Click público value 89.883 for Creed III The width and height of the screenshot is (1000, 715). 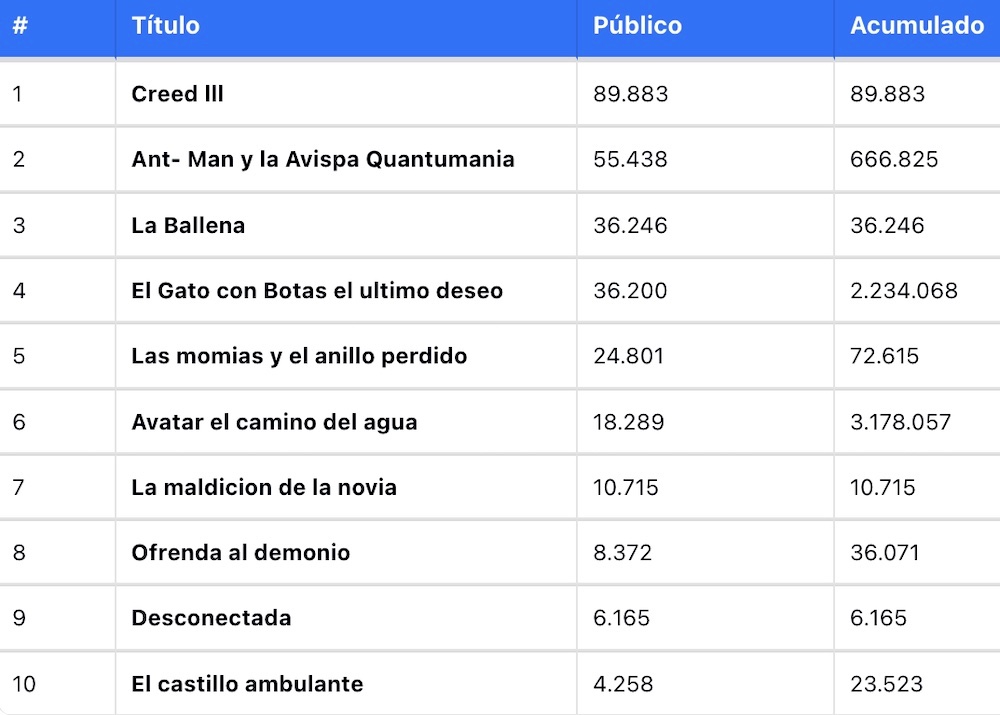(x=630, y=94)
